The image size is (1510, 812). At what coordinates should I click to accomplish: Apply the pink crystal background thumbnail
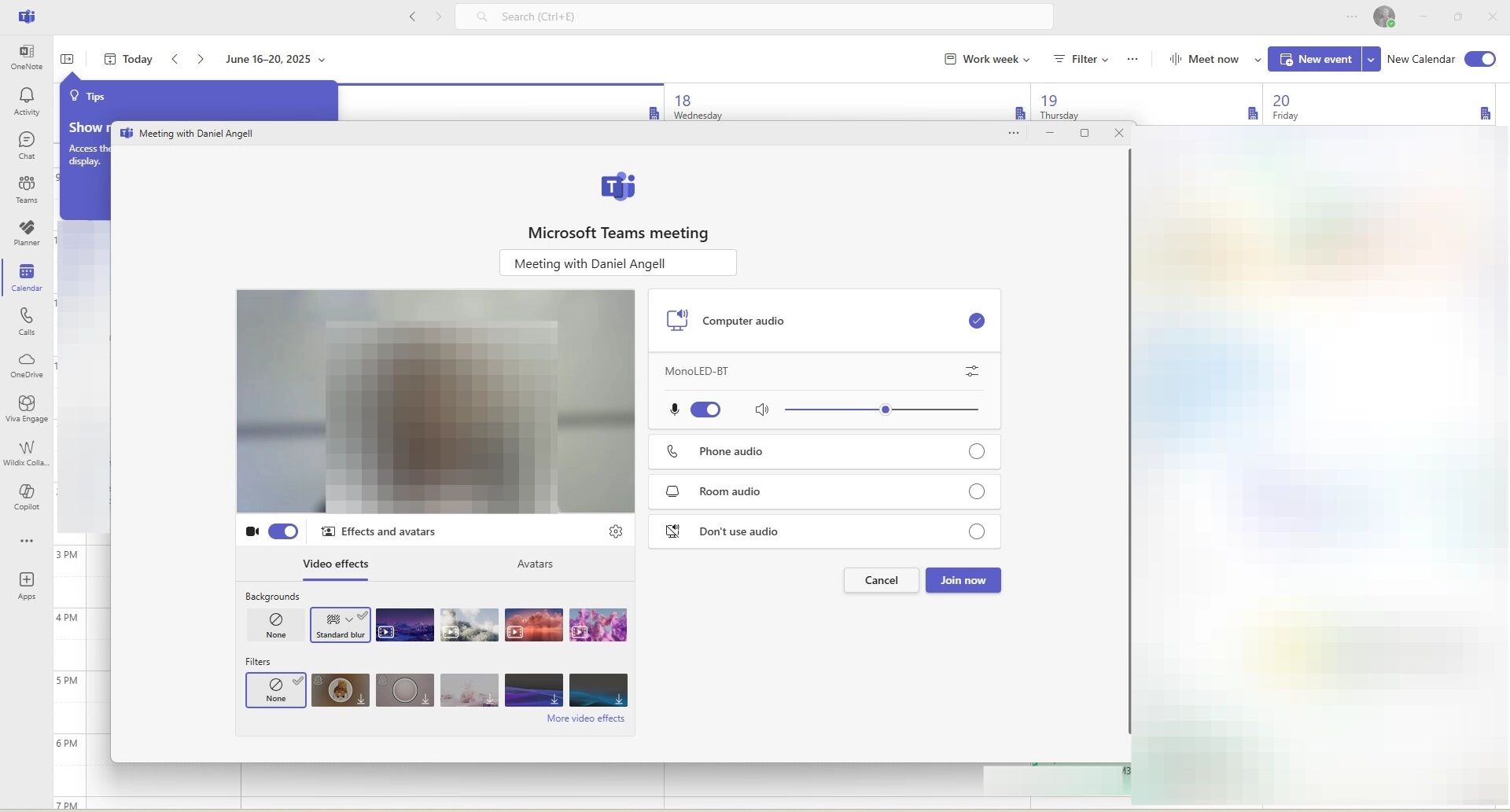598,625
